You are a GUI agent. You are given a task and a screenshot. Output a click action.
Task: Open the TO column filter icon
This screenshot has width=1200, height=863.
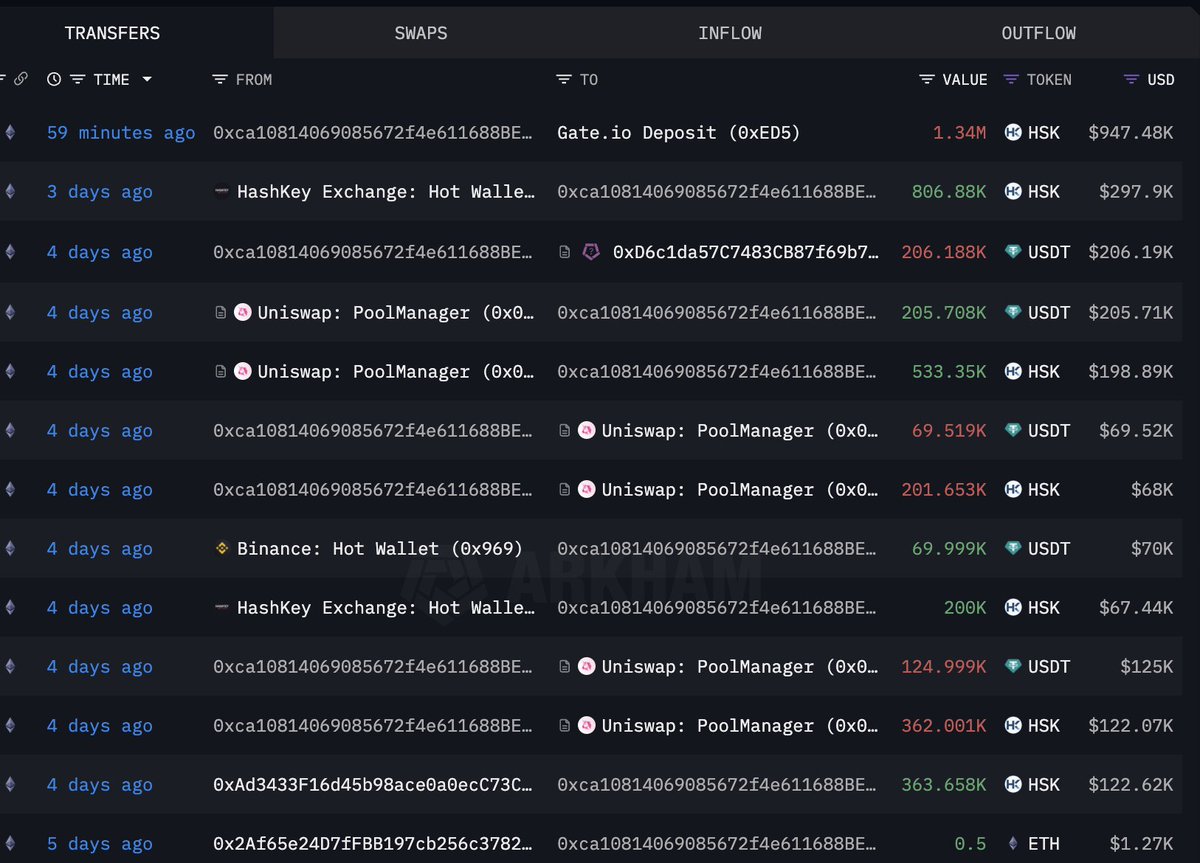tap(564, 79)
